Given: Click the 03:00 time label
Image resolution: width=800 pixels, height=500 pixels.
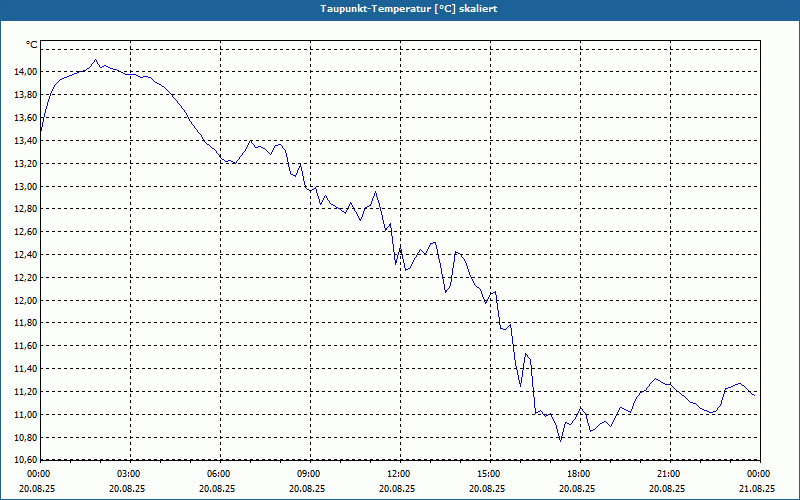Looking at the screenshot, I should click(x=131, y=474).
